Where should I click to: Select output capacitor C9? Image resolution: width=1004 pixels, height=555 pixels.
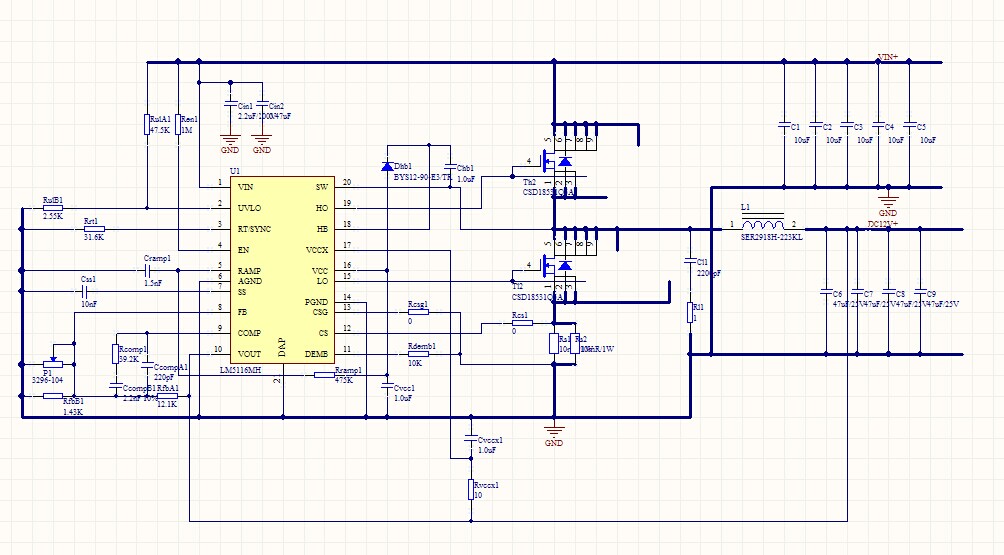[x=920, y=292]
